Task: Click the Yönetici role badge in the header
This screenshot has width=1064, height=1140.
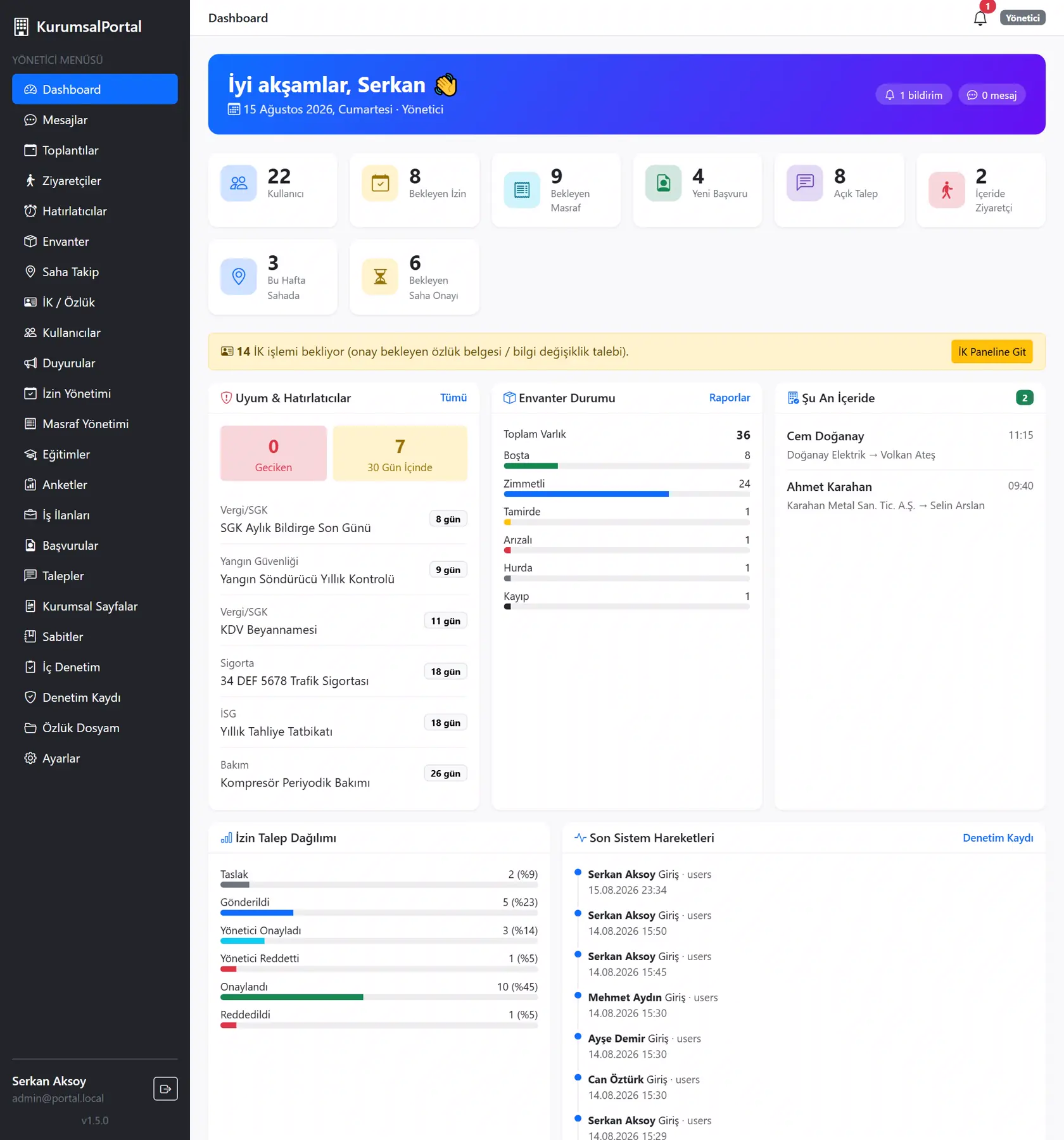Action: tap(1023, 18)
